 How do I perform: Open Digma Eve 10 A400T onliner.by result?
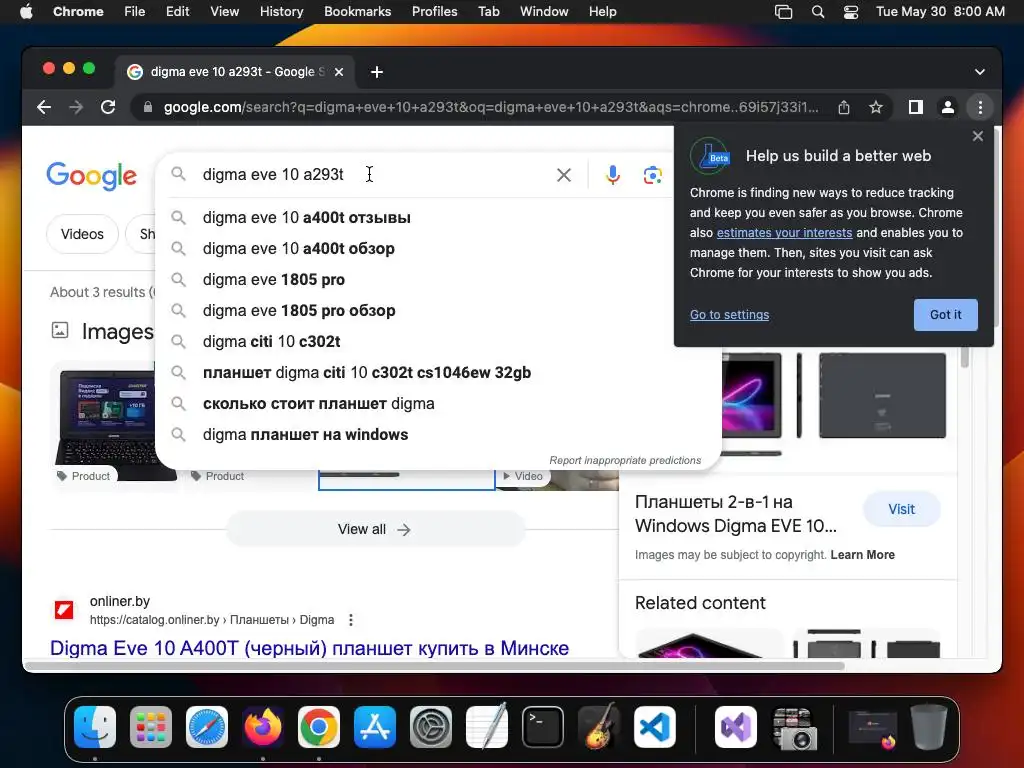[x=310, y=648]
